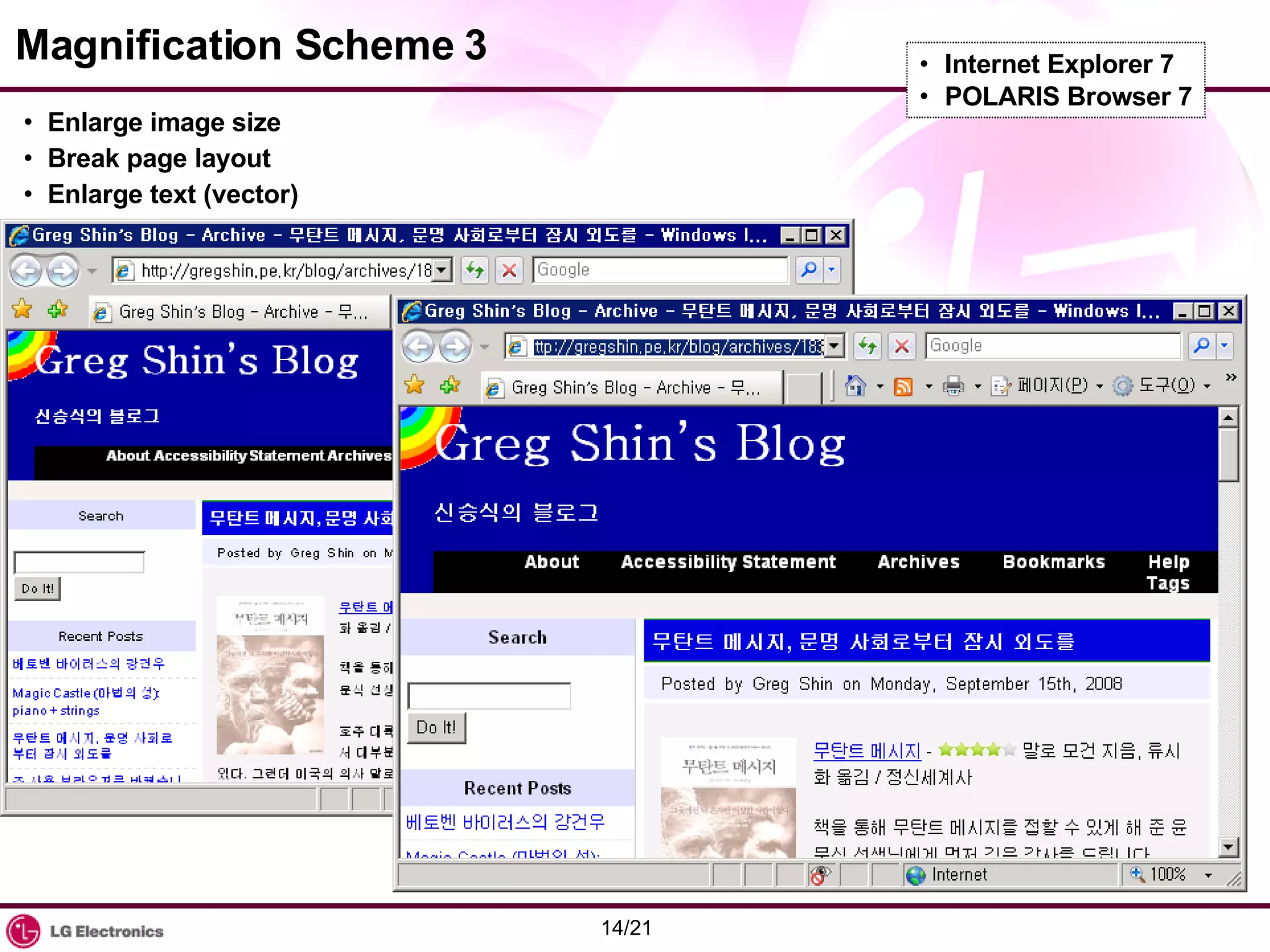
Task: Click RSS feeds icon in front window
Action: [x=903, y=387]
